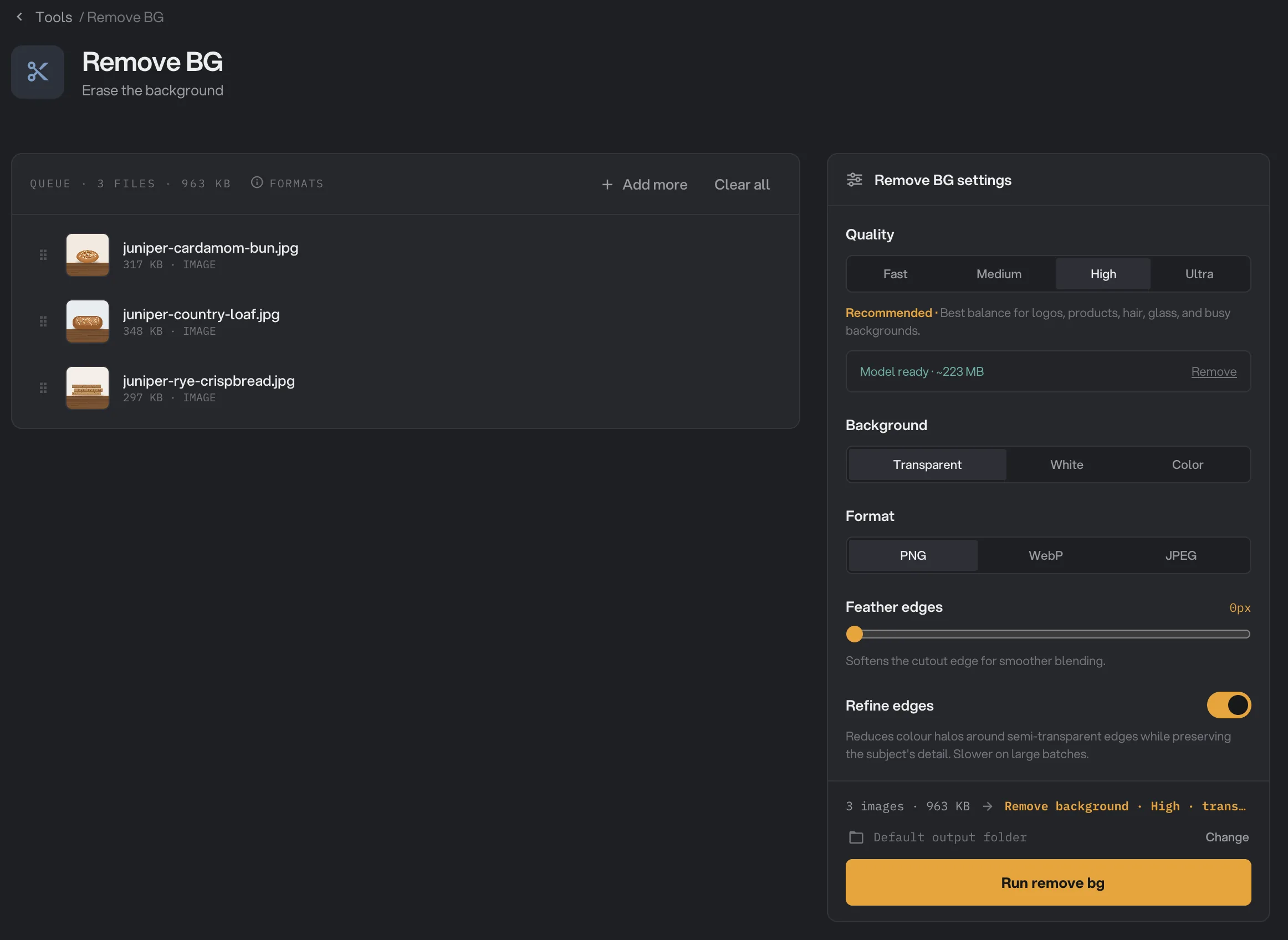Click file name juniper-rye-crispbread.jpg

[x=209, y=381]
